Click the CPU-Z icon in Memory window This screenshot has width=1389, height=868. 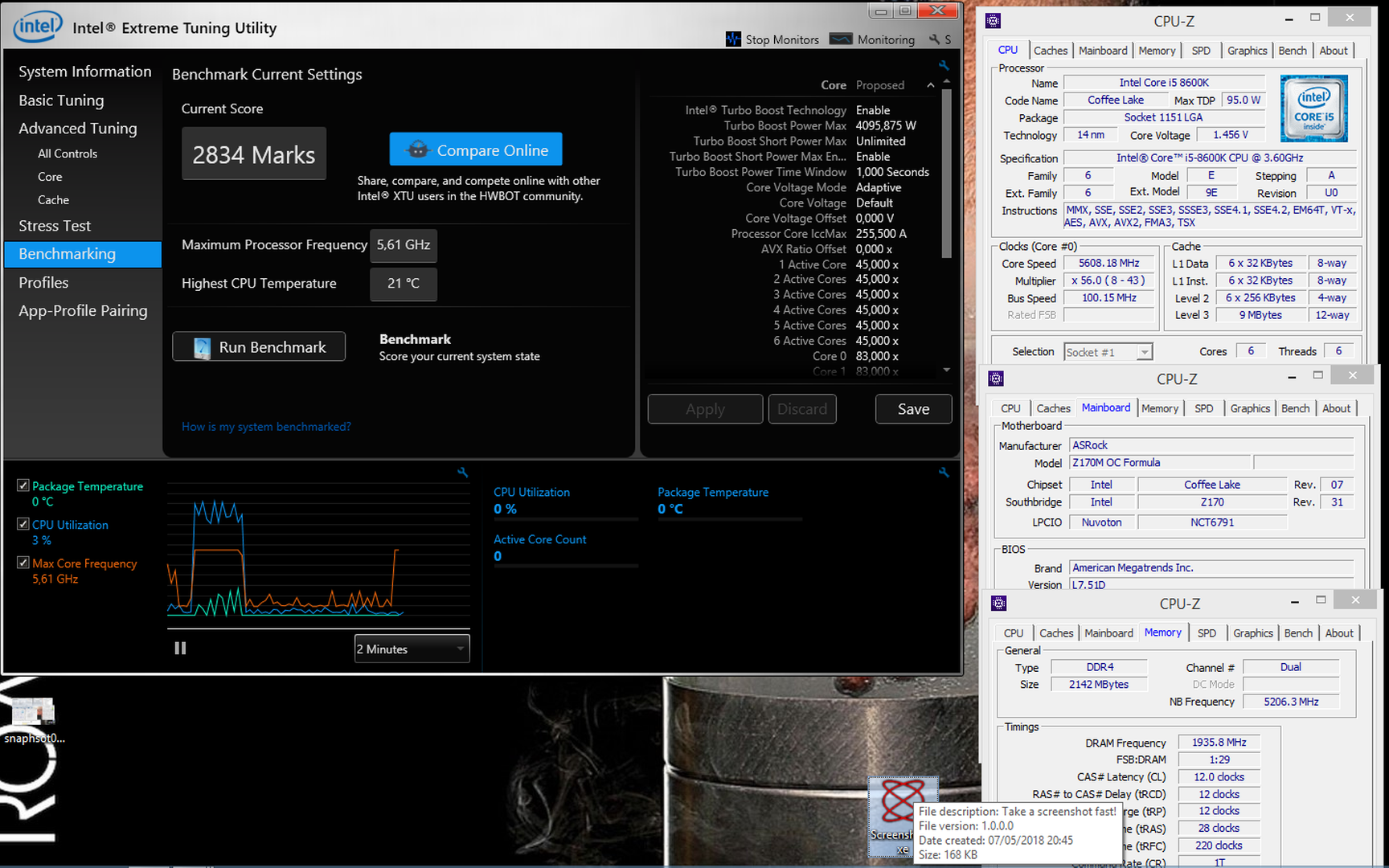tap(999, 603)
